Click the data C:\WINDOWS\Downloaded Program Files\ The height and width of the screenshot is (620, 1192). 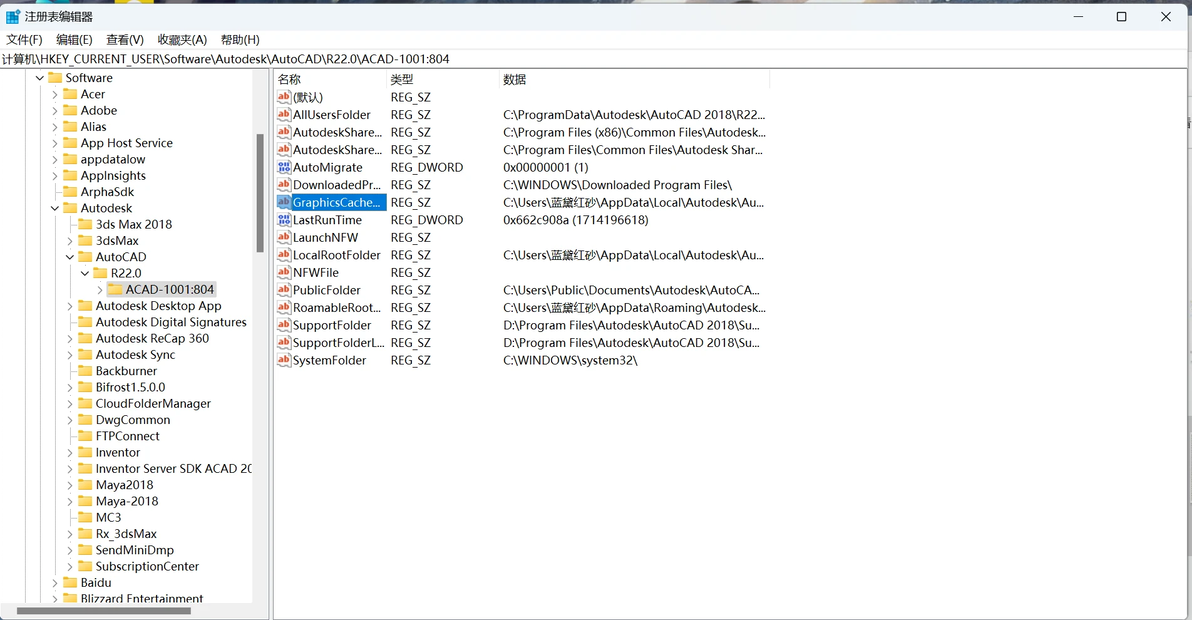tap(617, 185)
